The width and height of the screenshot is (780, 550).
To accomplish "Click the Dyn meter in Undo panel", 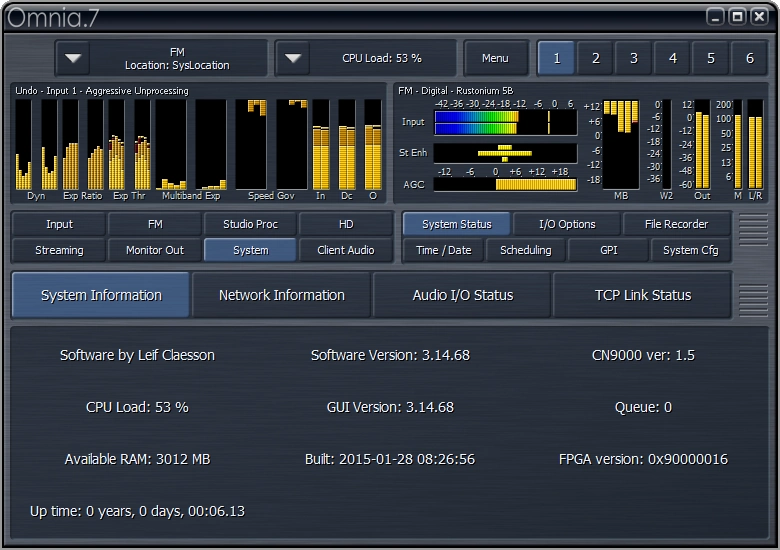I will [36, 145].
